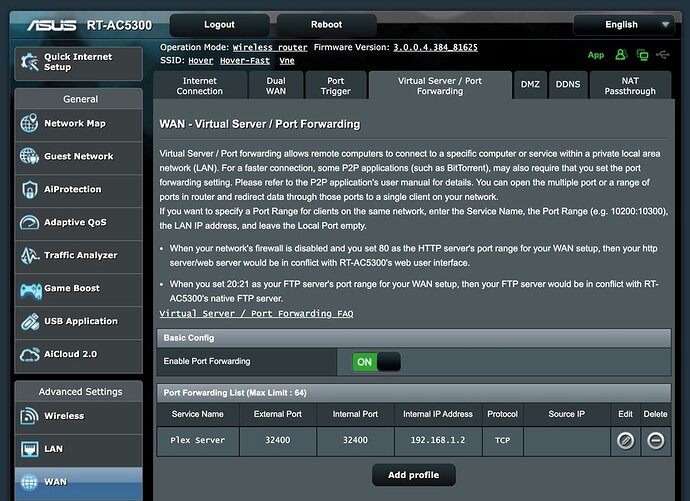
Task: Edit the Plex Server rule
Action: click(625, 440)
